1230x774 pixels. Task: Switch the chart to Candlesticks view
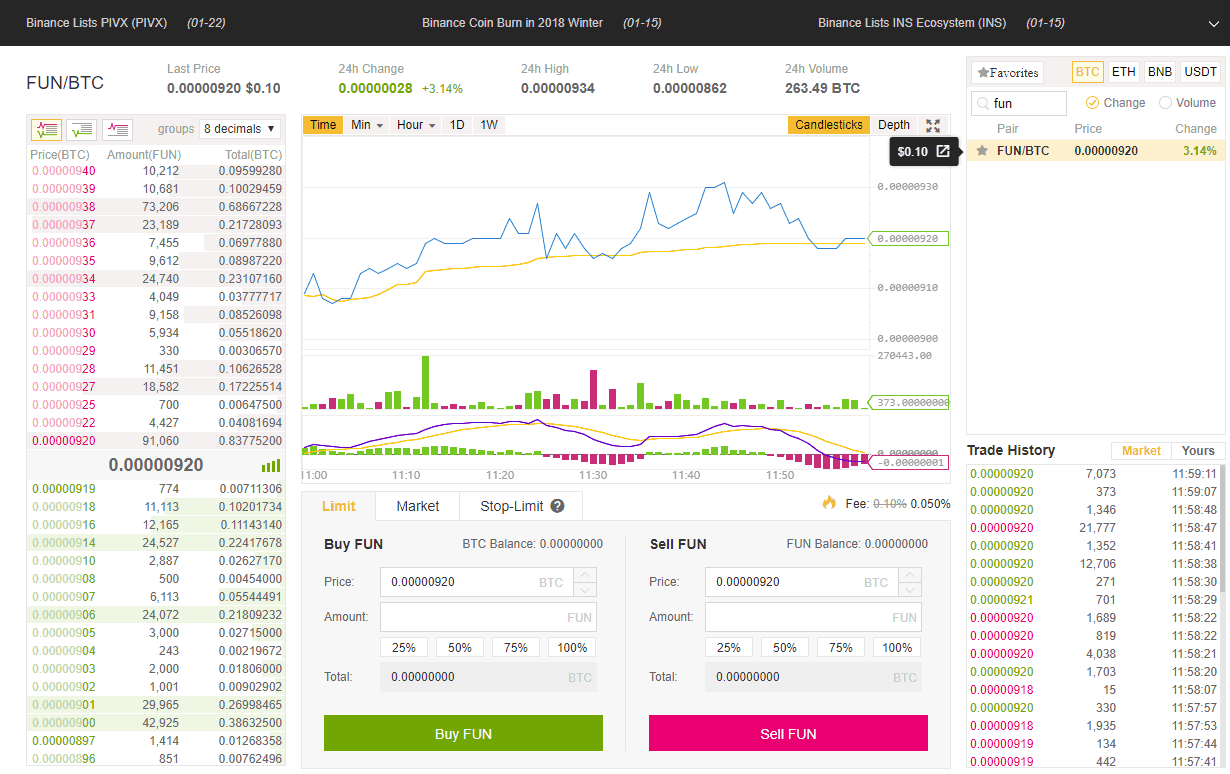coord(829,125)
